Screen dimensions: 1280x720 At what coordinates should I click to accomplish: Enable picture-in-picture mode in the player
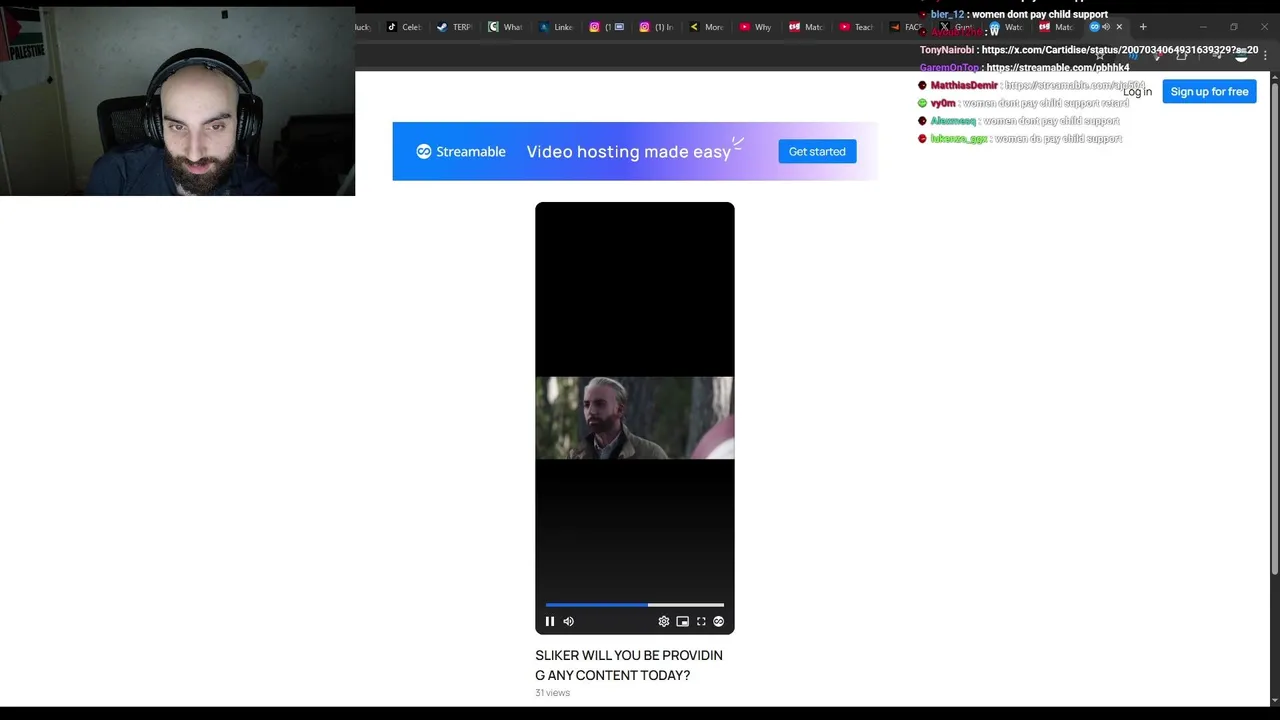click(x=682, y=621)
